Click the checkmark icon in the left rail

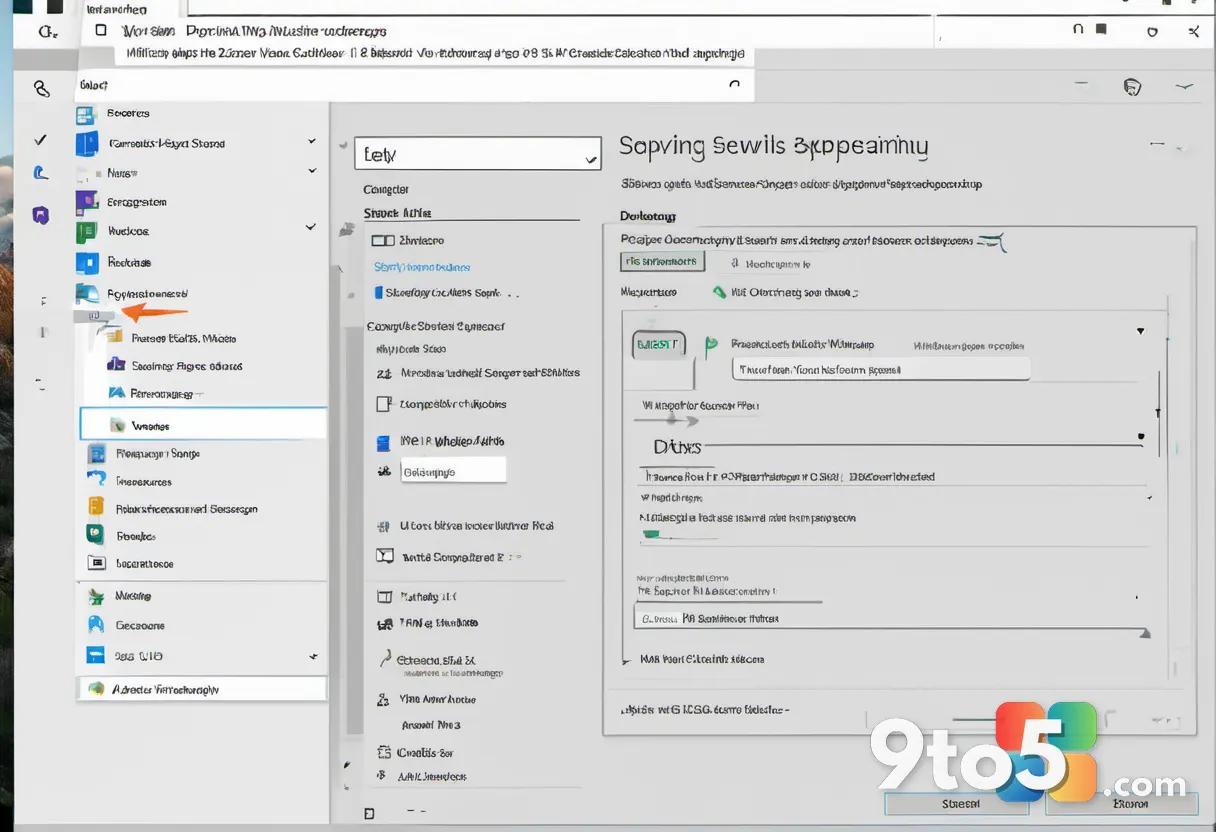(x=40, y=140)
